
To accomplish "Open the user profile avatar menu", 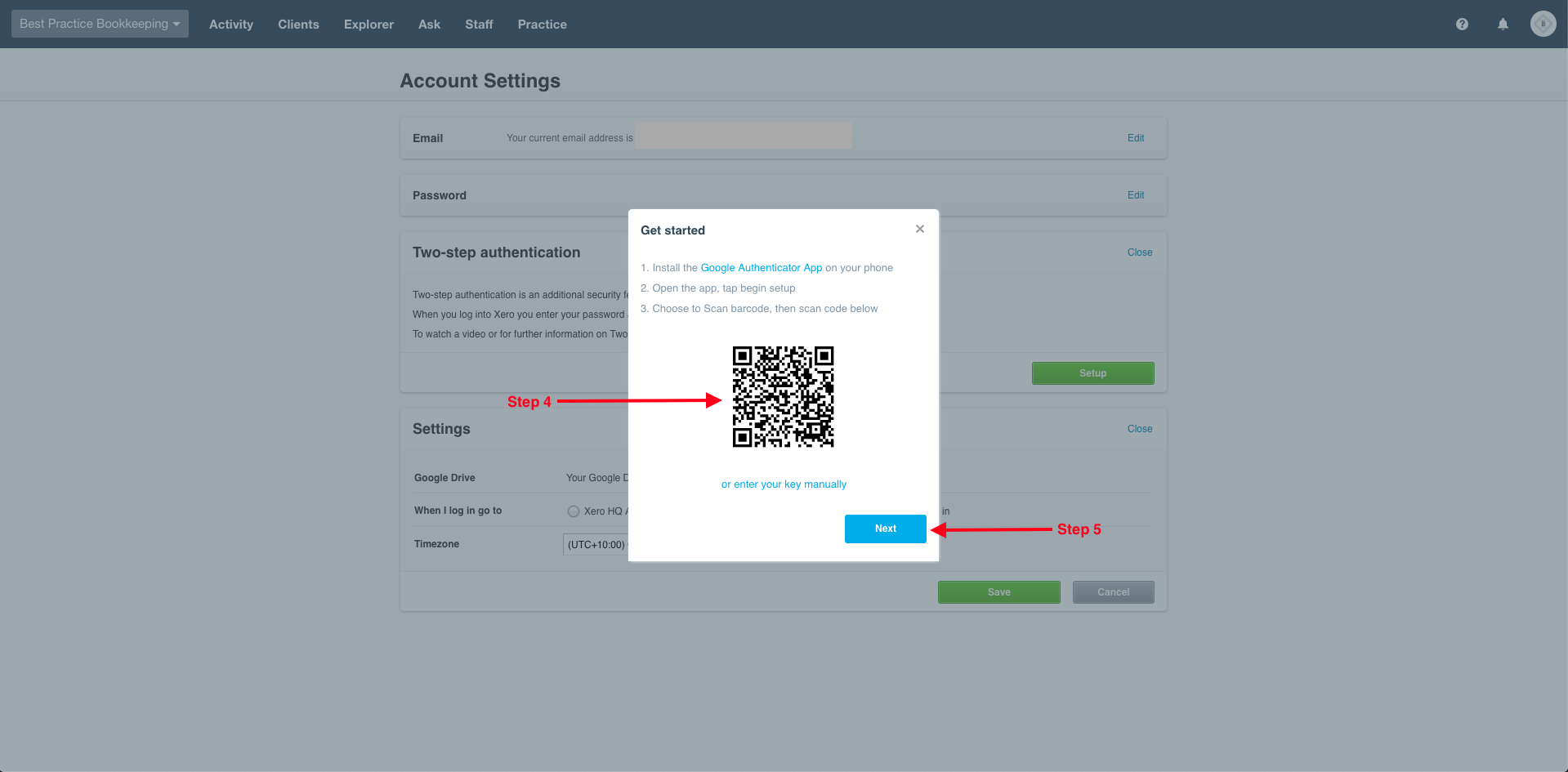I will (x=1543, y=24).
